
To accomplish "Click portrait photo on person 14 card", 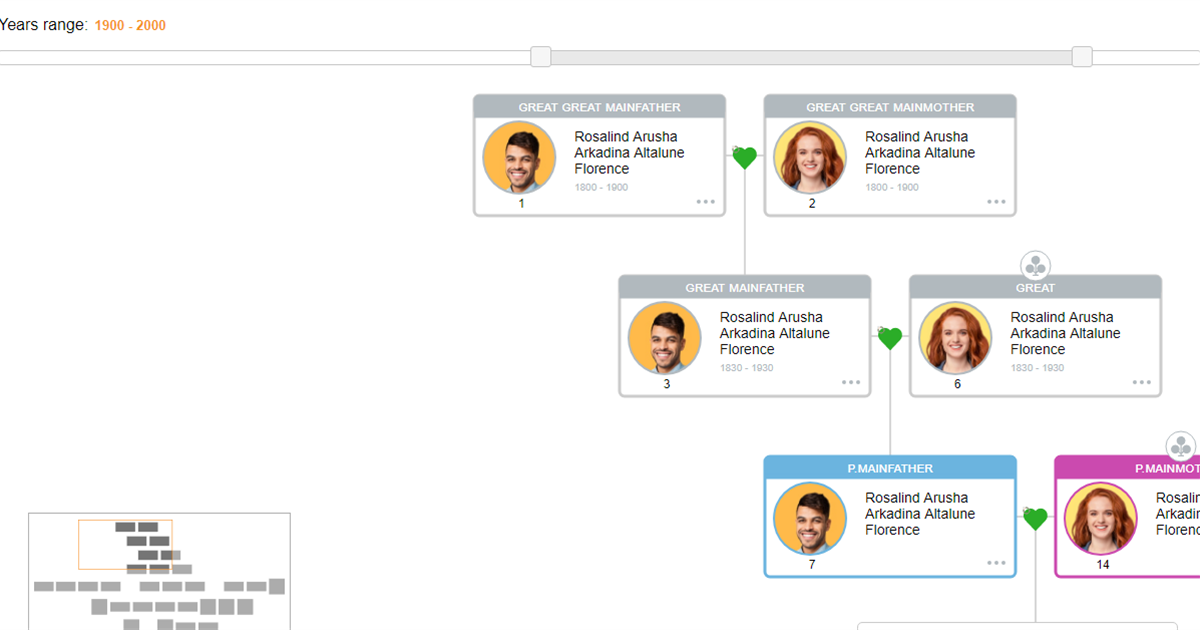I will pyautogui.click(x=1100, y=518).
